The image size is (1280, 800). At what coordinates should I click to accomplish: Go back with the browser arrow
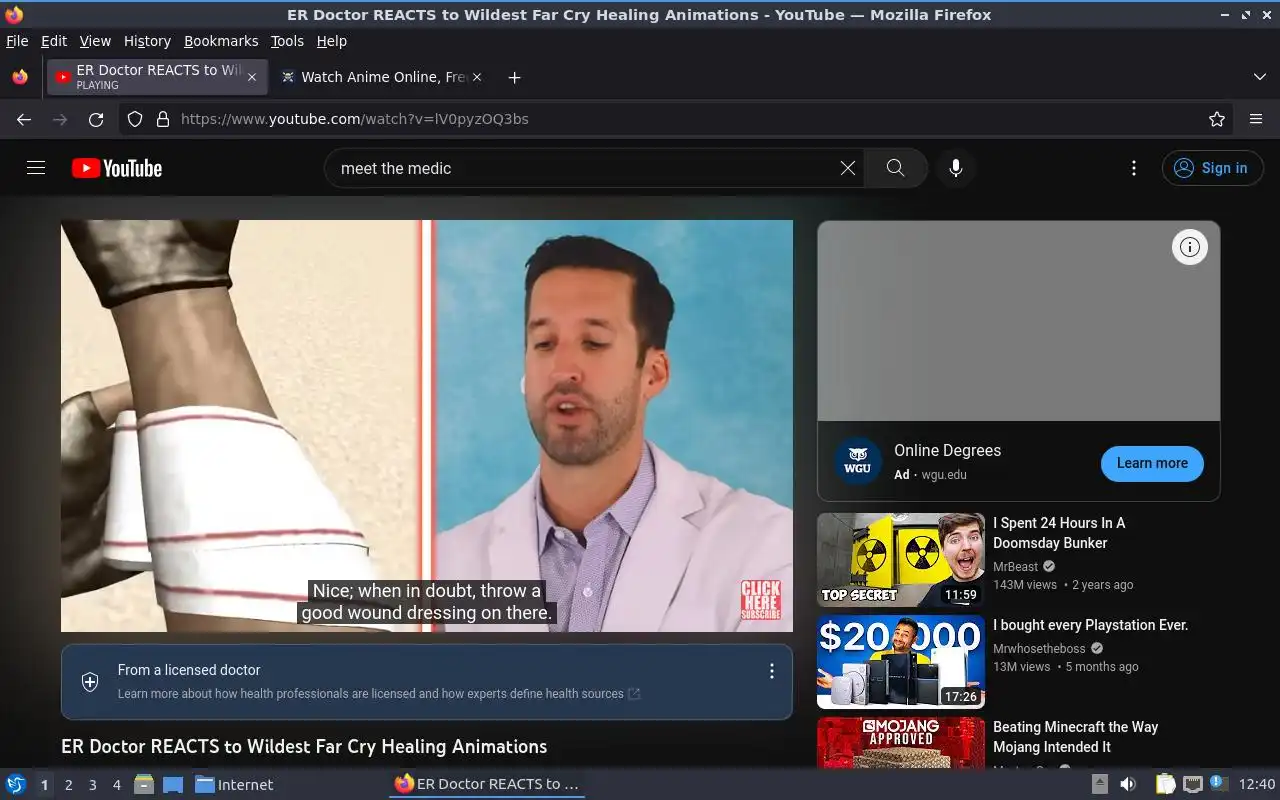point(24,119)
